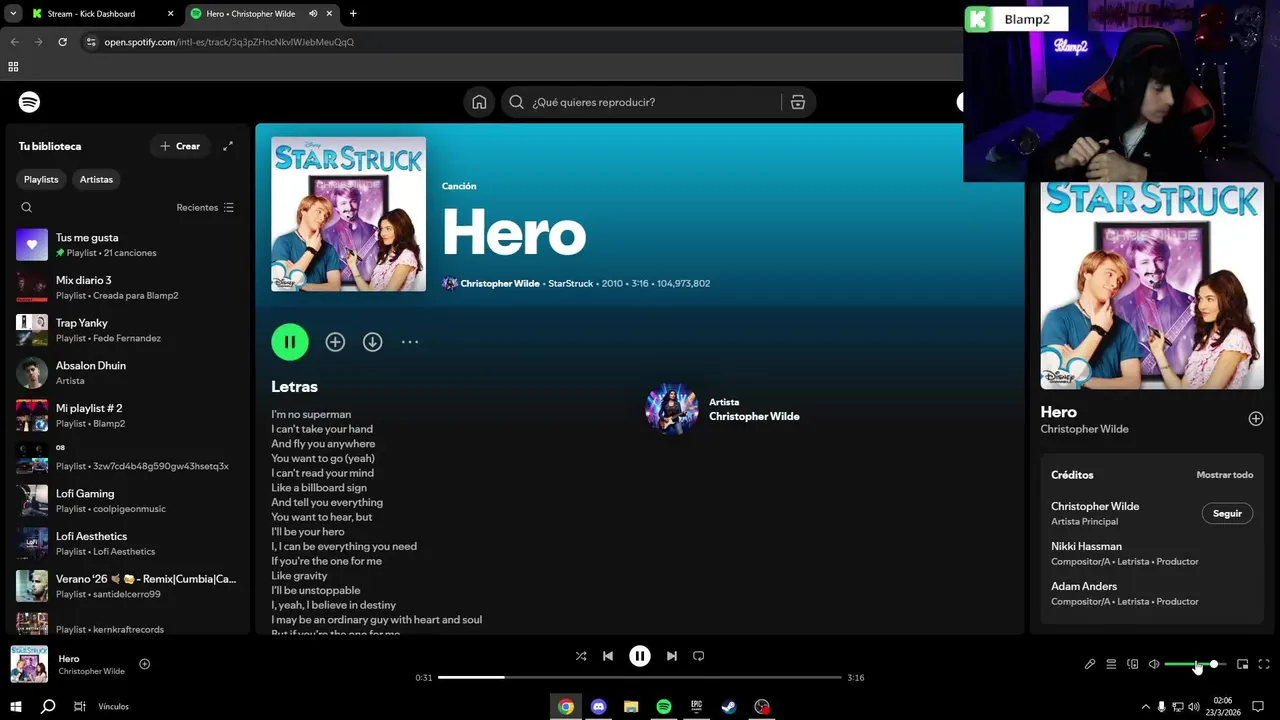The width and height of the screenshot is (1280, 720).
Task: Click the large StarStruck cover in side panel
Action: pos(1152,285)
